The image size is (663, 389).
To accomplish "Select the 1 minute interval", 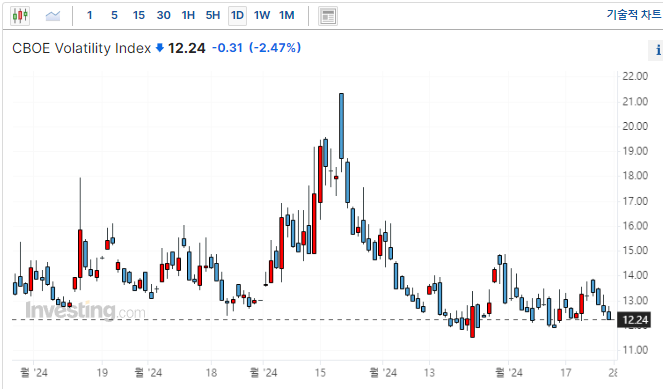I will point(90,16).
